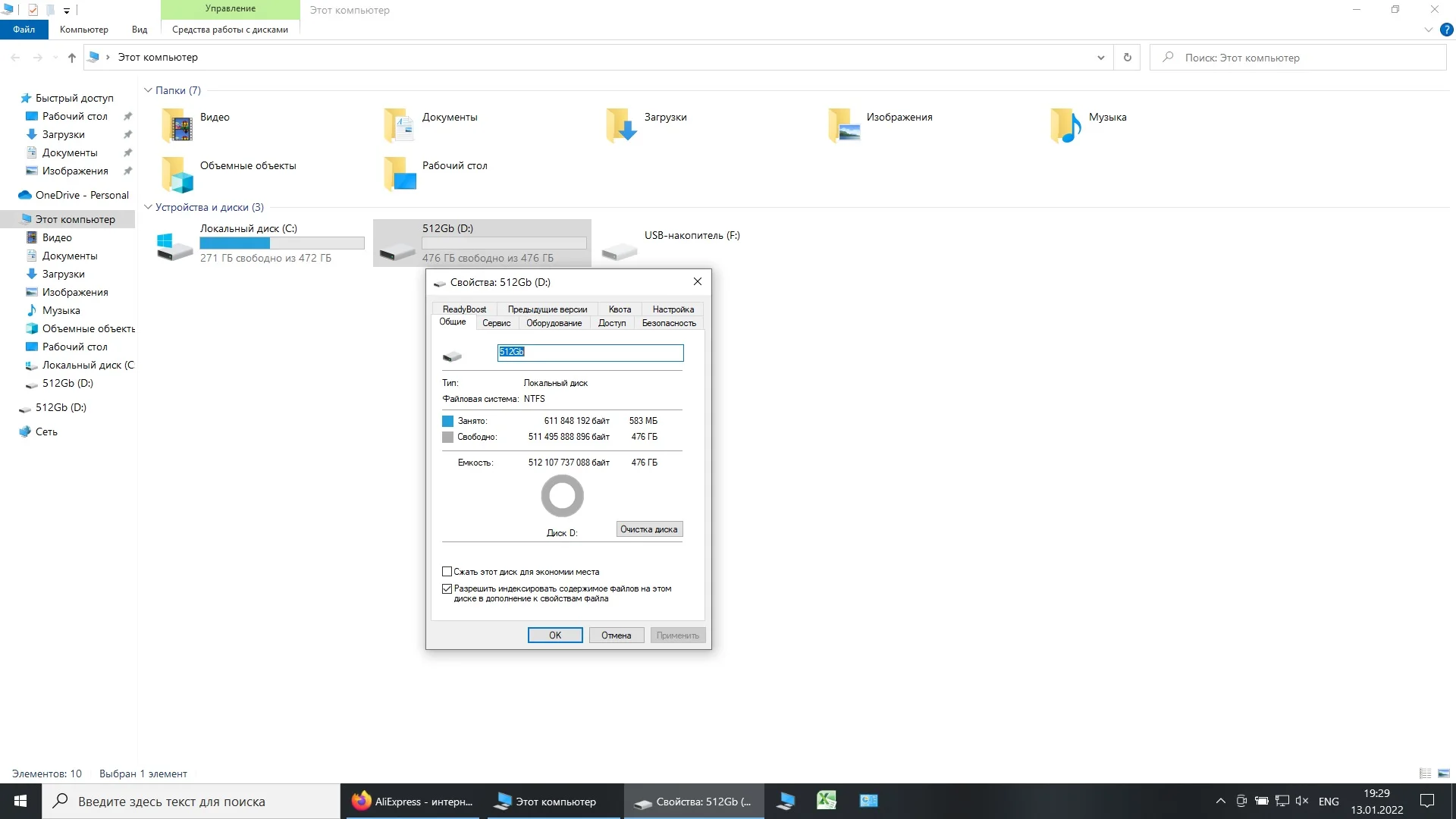Go up one level with the up arrow icon

(71, 58)
